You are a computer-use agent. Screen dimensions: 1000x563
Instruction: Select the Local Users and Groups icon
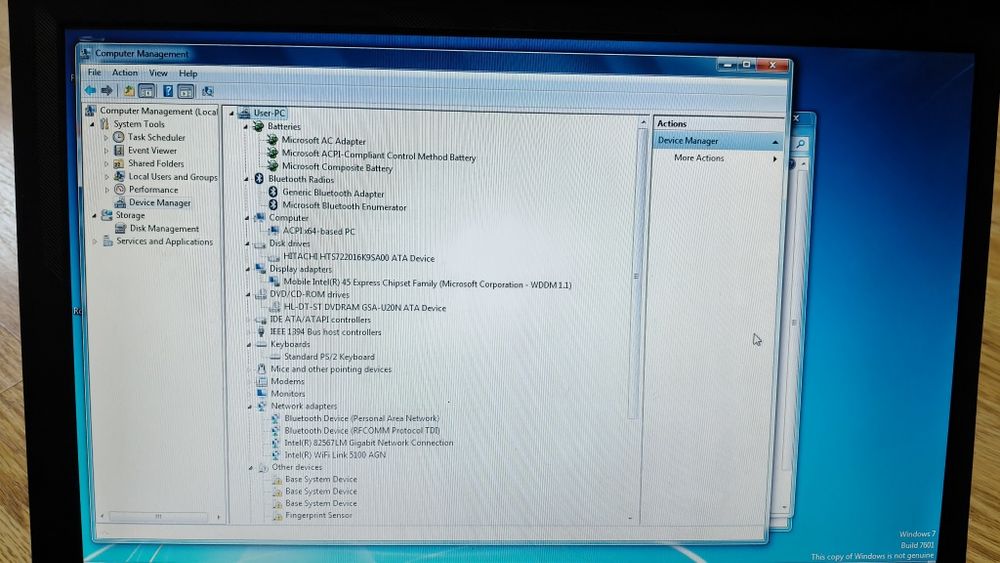coord(119,177)
